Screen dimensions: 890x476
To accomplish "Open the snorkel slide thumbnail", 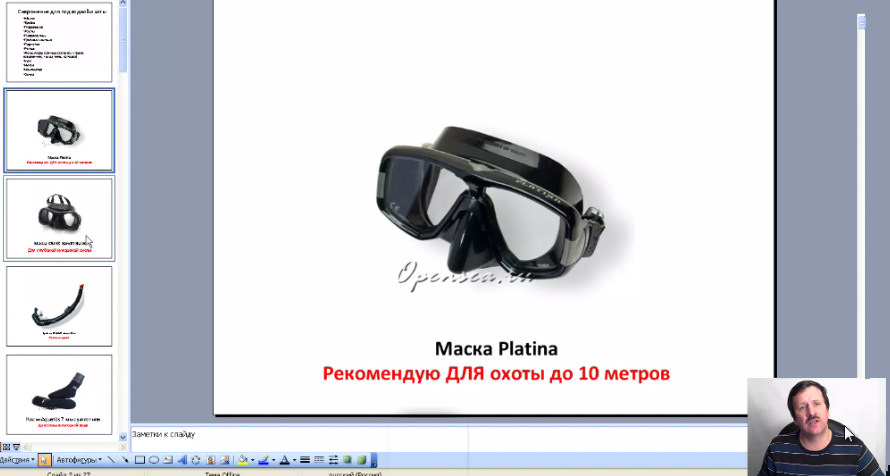I will (x=59, y=306).
